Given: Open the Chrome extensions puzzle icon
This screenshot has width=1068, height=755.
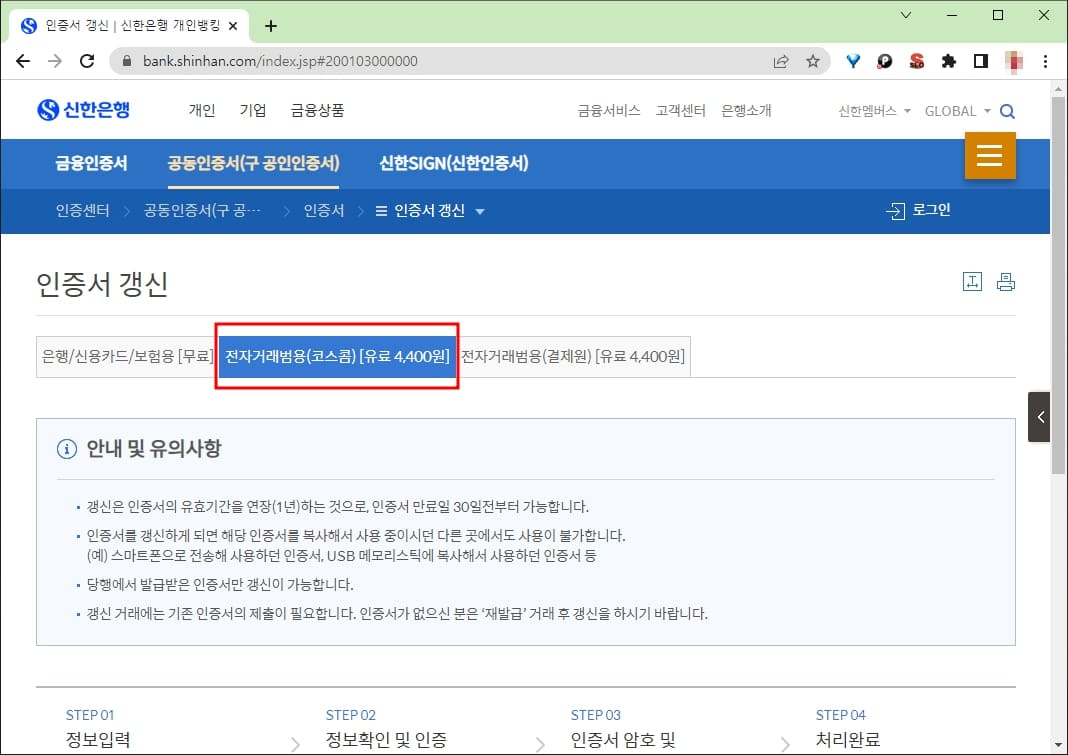Looking at the screenshot, I should point(948,61).
